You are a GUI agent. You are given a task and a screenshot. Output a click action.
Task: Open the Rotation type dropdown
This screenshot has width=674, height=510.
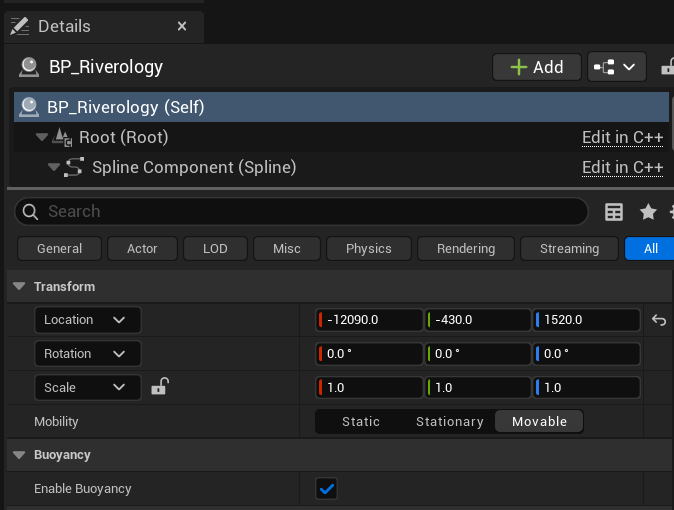88,354
